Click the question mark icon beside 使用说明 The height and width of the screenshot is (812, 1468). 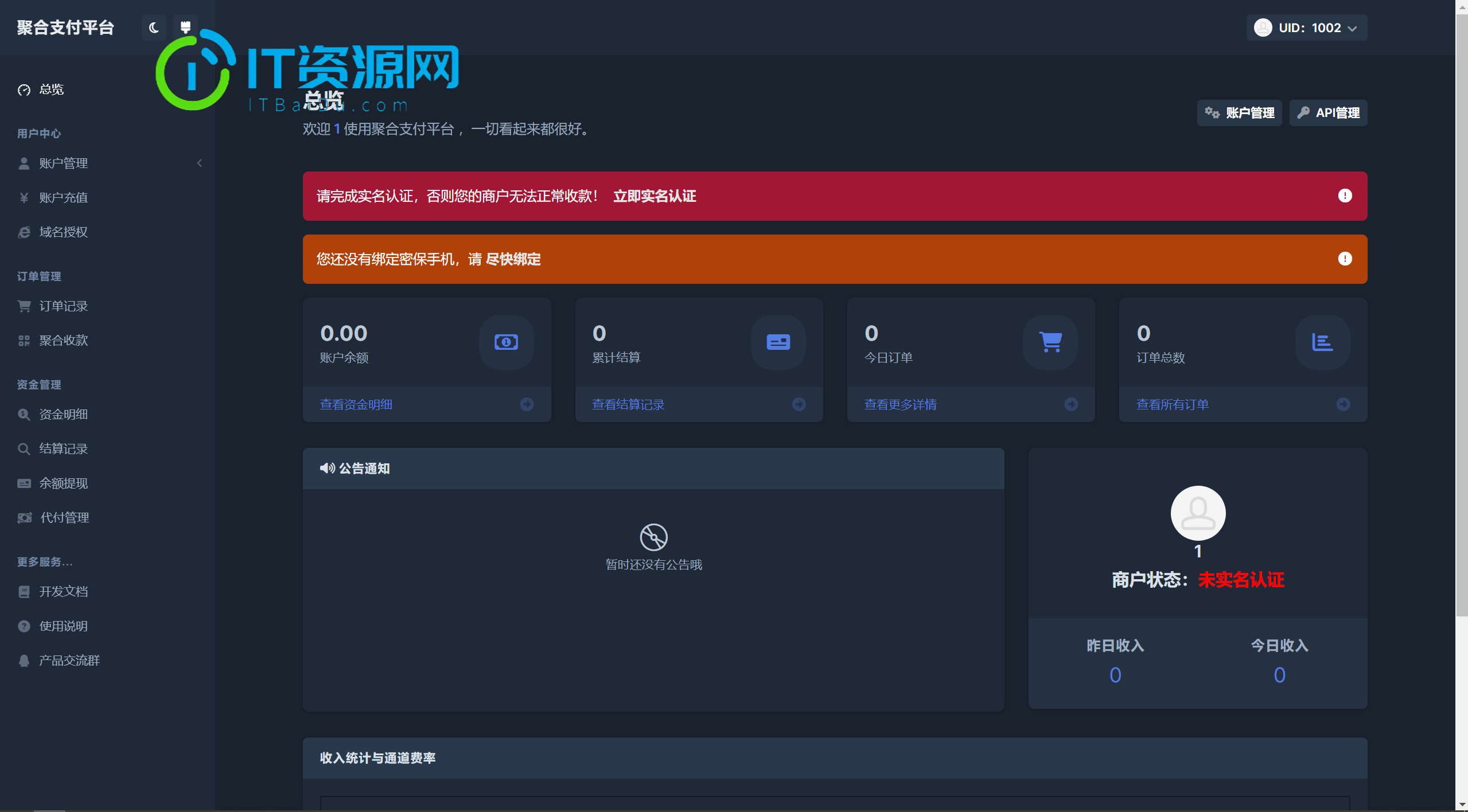[x=24, y=626]
